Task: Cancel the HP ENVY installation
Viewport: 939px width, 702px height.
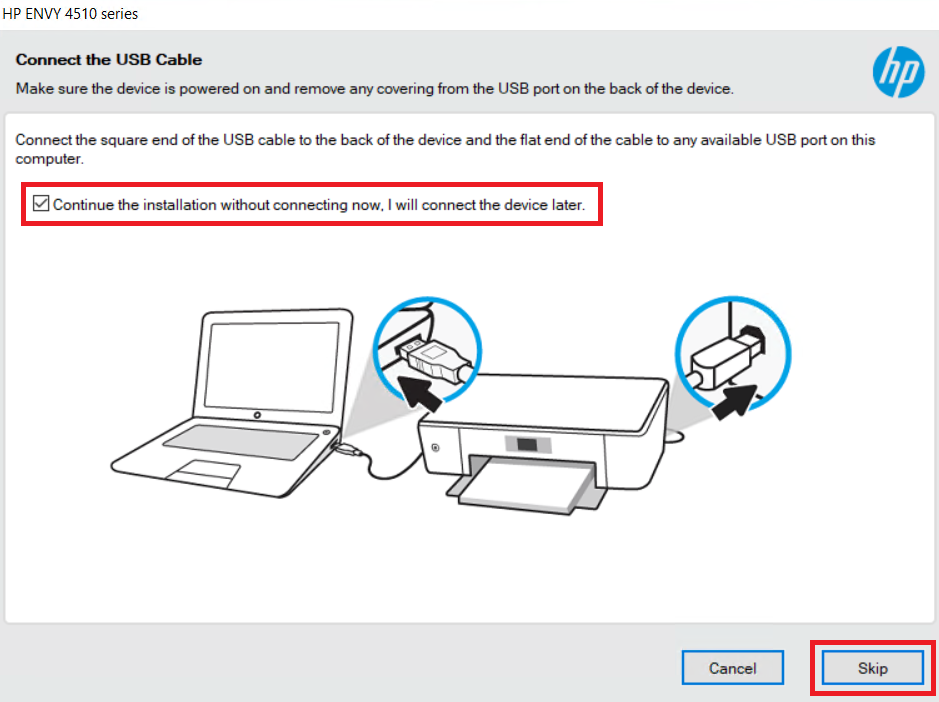Action: [x=732, y=668]
